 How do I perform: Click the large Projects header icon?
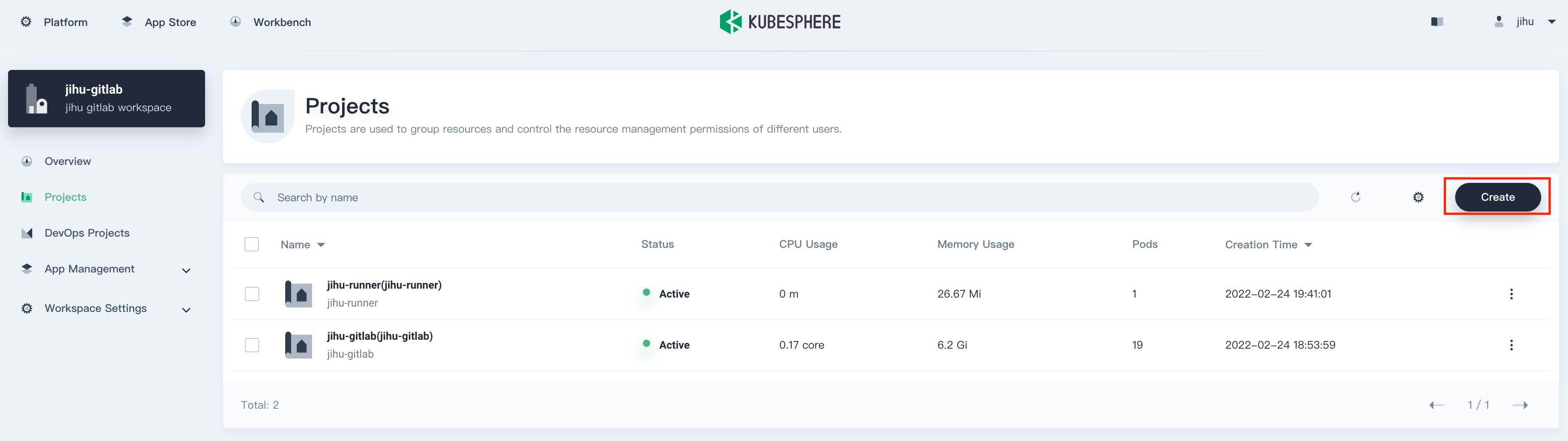pos(268,117)
